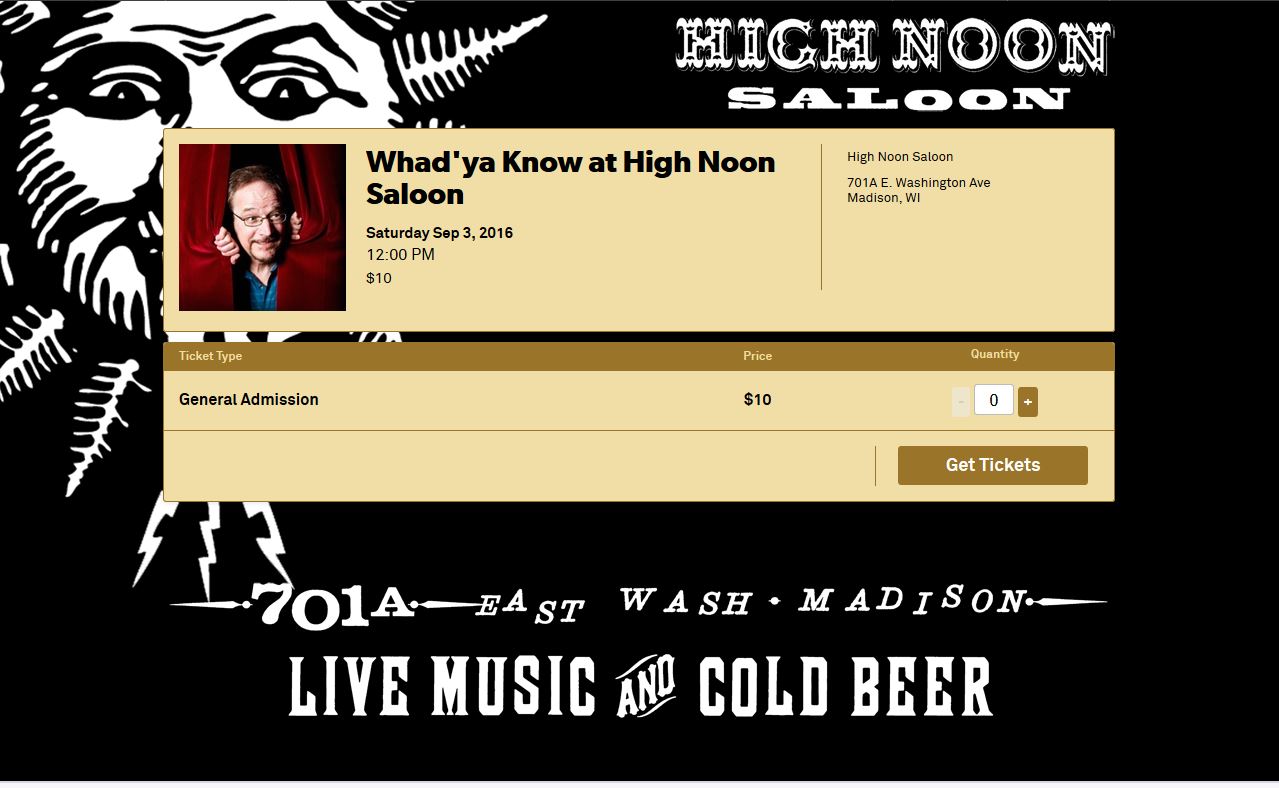Click the Get Tickets button
Viewport: 1279px width, 788px height.
pos(993,465)
